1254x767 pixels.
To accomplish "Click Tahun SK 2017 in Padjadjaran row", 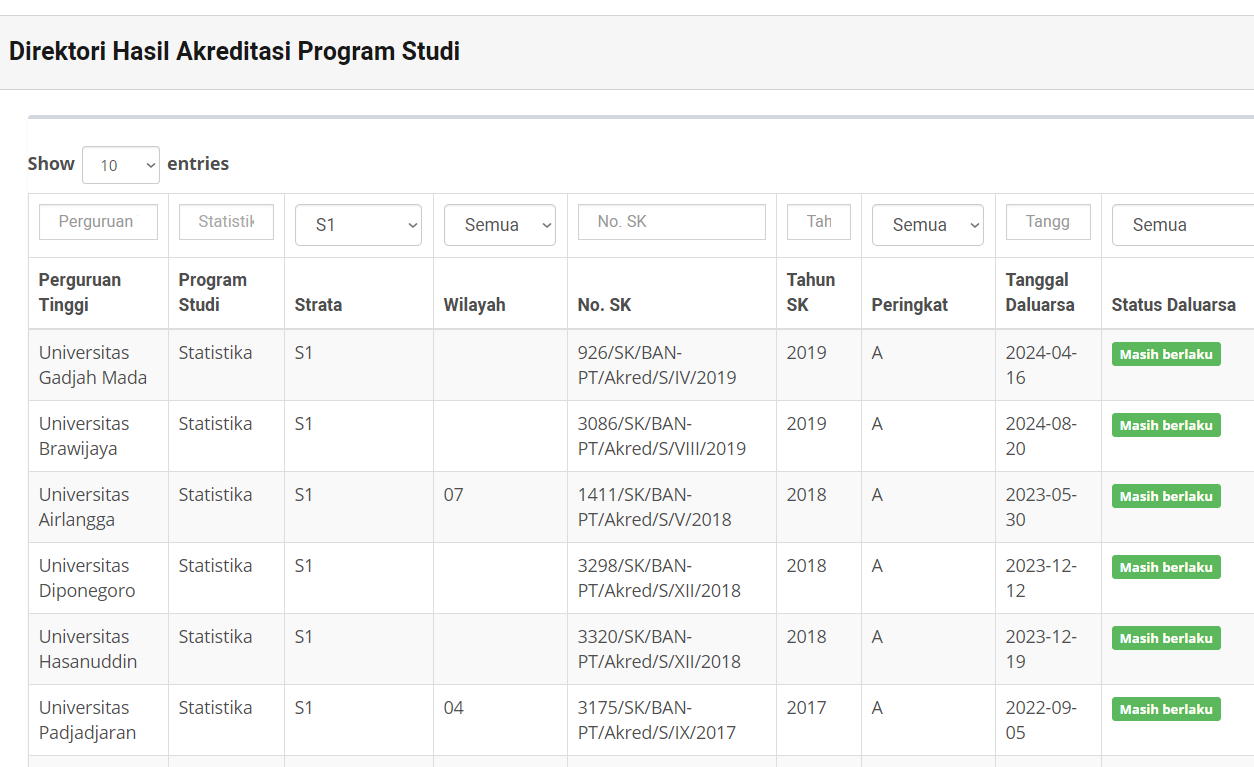I will (x=807, y=708).
